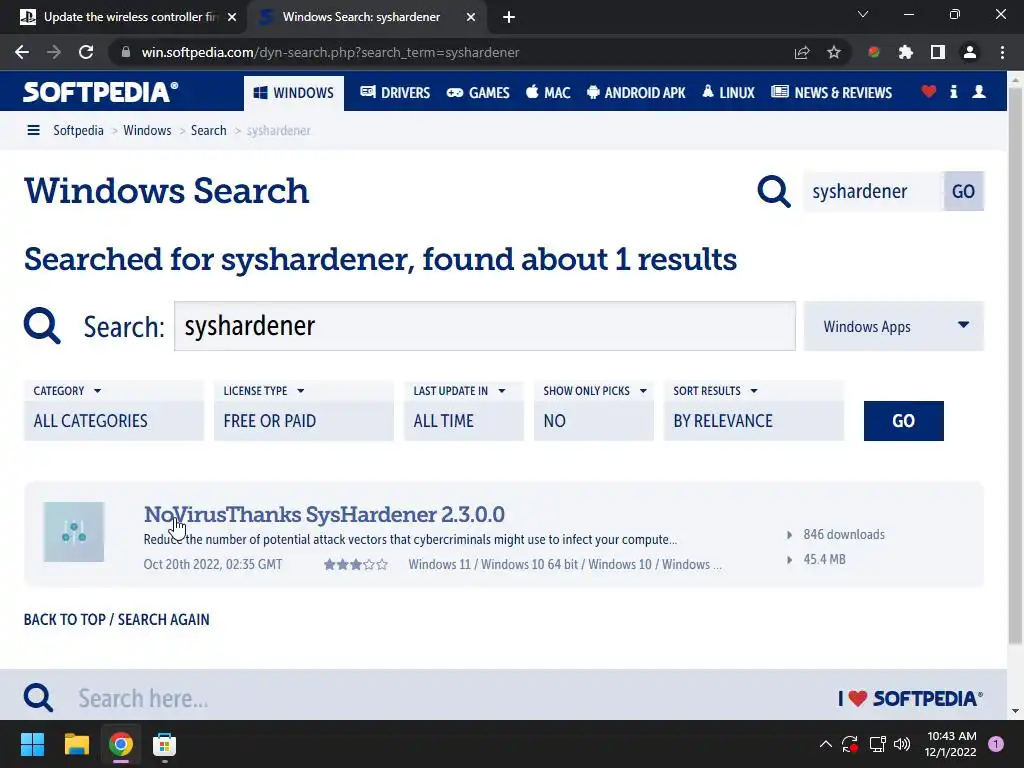The image size is (1024, 768).
Task: Open the Windows Apps dropdown
Action: click(894, 326)
